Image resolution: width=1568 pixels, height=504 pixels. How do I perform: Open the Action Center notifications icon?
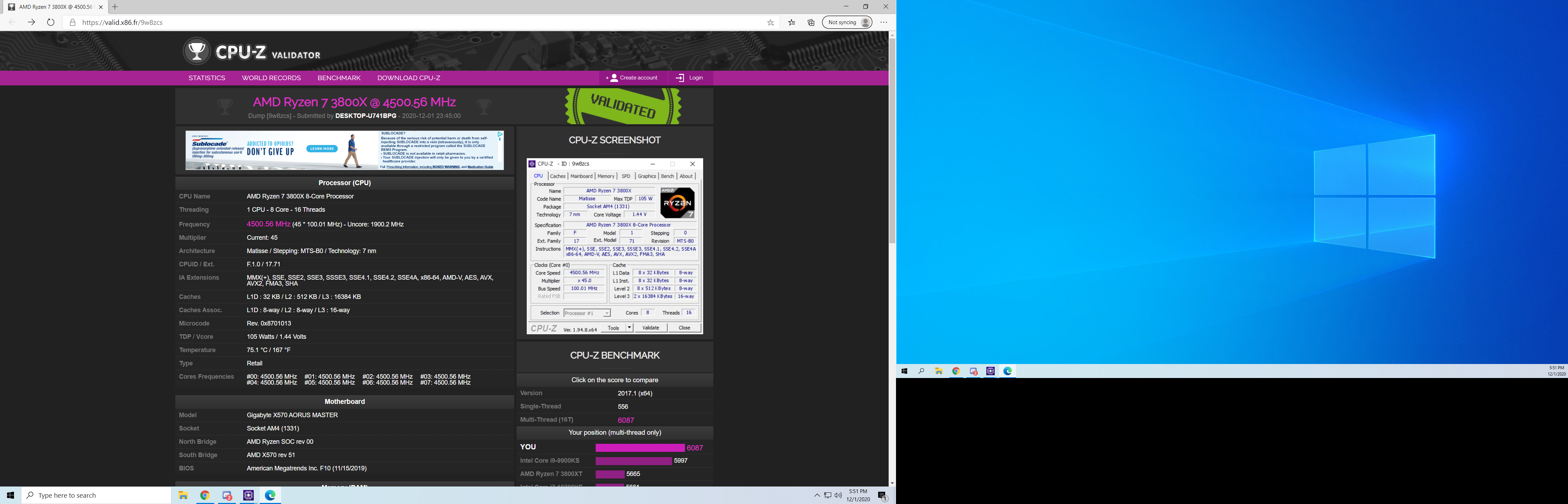pos(883,496)
